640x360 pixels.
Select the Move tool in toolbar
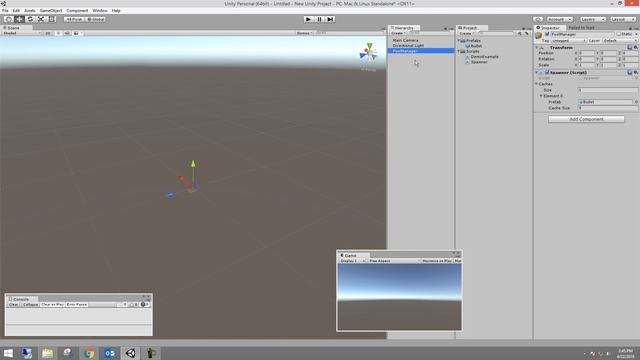tap(19, 19)
